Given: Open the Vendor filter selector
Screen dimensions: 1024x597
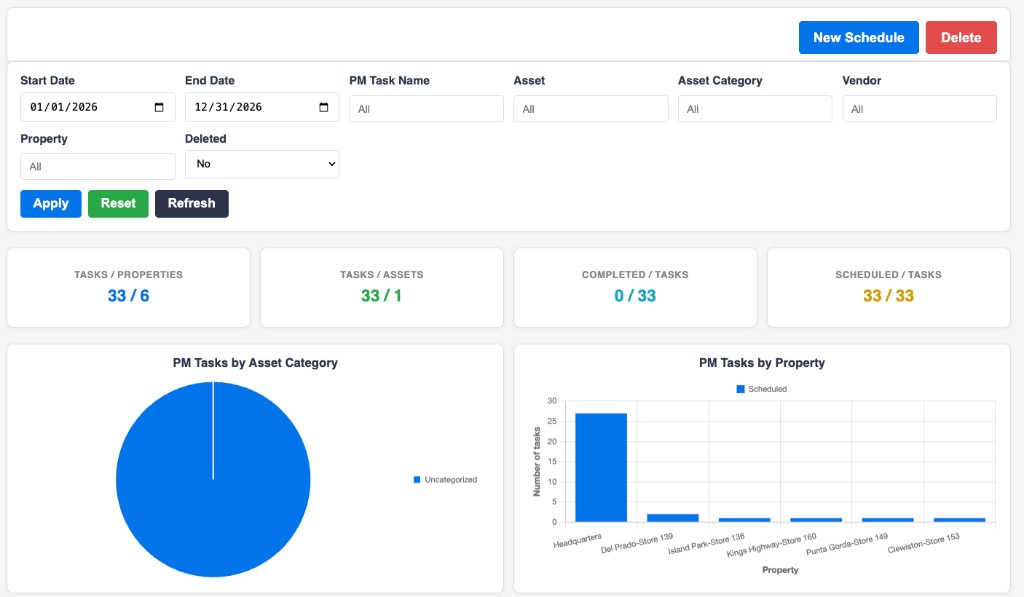Looking at the screenshot, I should (920, 109).
